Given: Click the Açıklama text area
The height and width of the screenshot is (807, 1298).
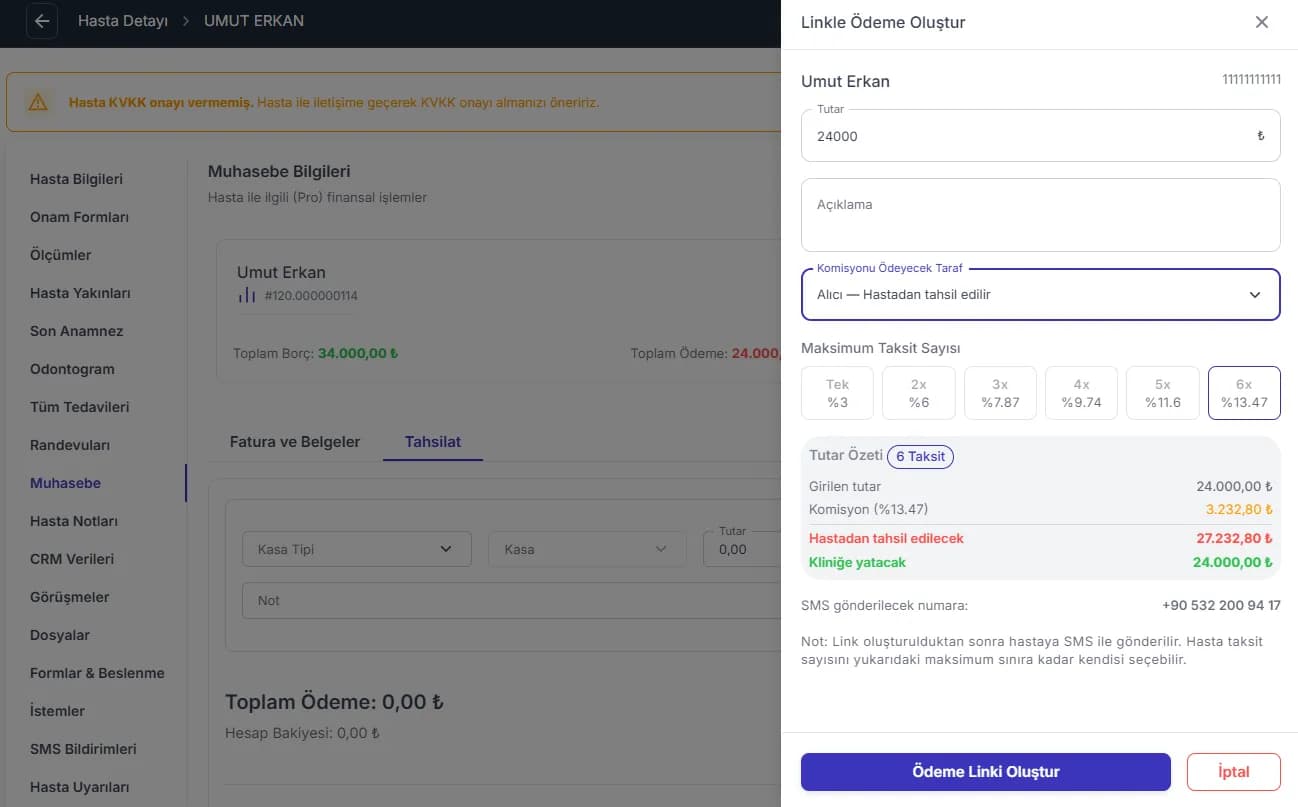Looking at the screenshot, I should tap(1040, 215).
